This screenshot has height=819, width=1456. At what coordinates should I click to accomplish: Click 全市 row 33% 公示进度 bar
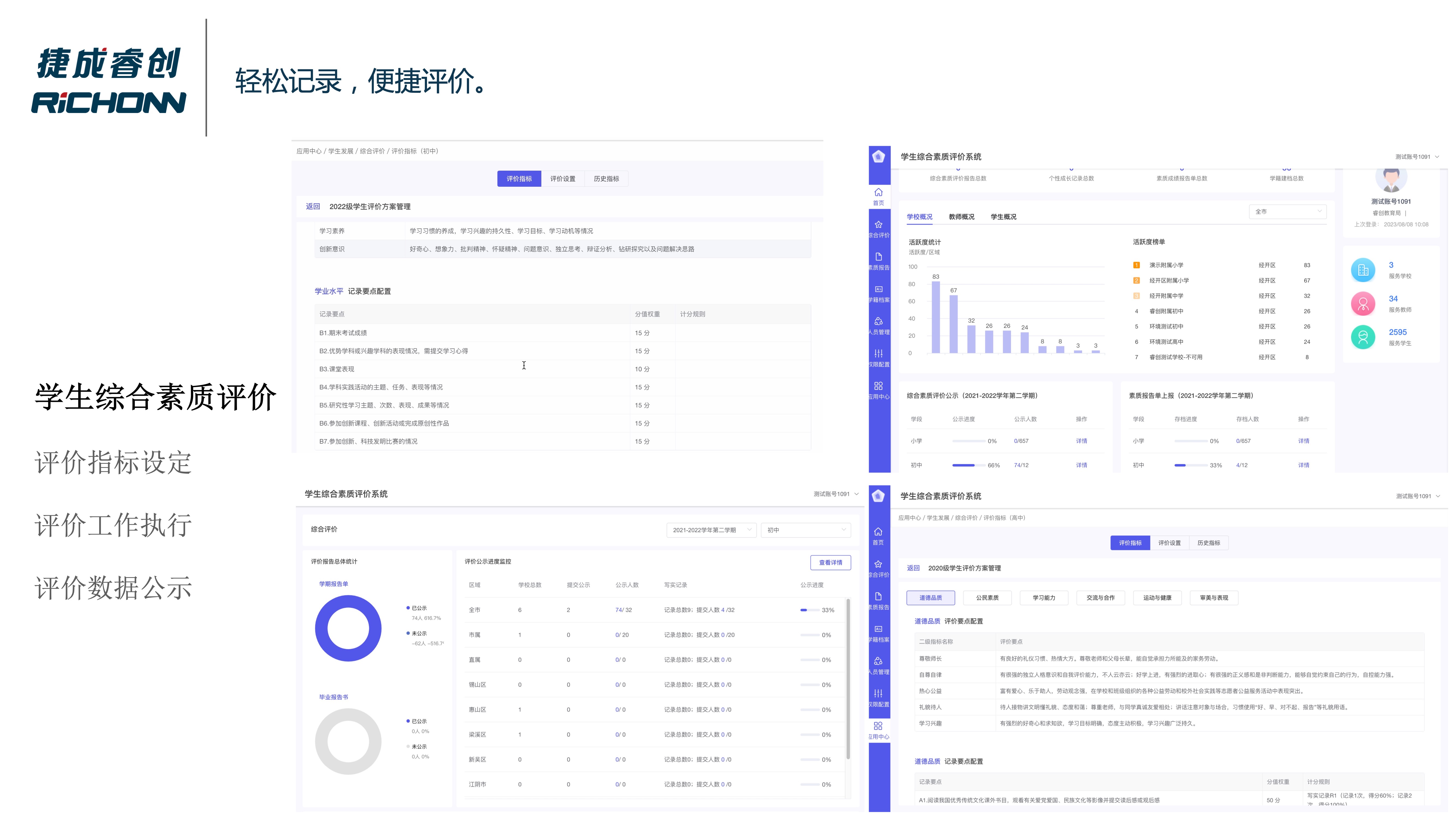click(x=809, y=610)
